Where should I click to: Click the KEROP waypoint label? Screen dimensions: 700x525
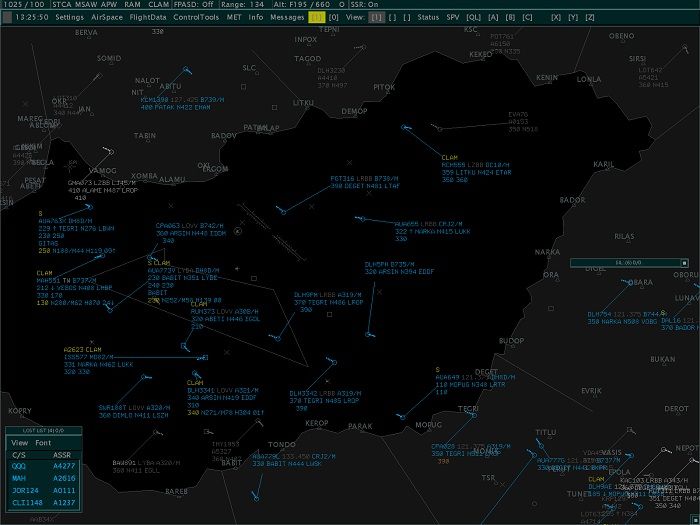[317, 423]
